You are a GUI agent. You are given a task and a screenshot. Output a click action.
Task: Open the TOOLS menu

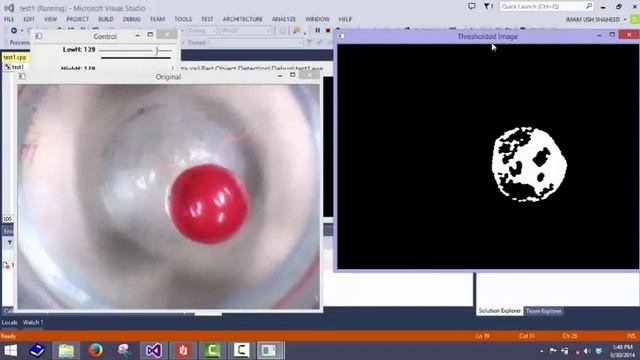coord(183,19)
